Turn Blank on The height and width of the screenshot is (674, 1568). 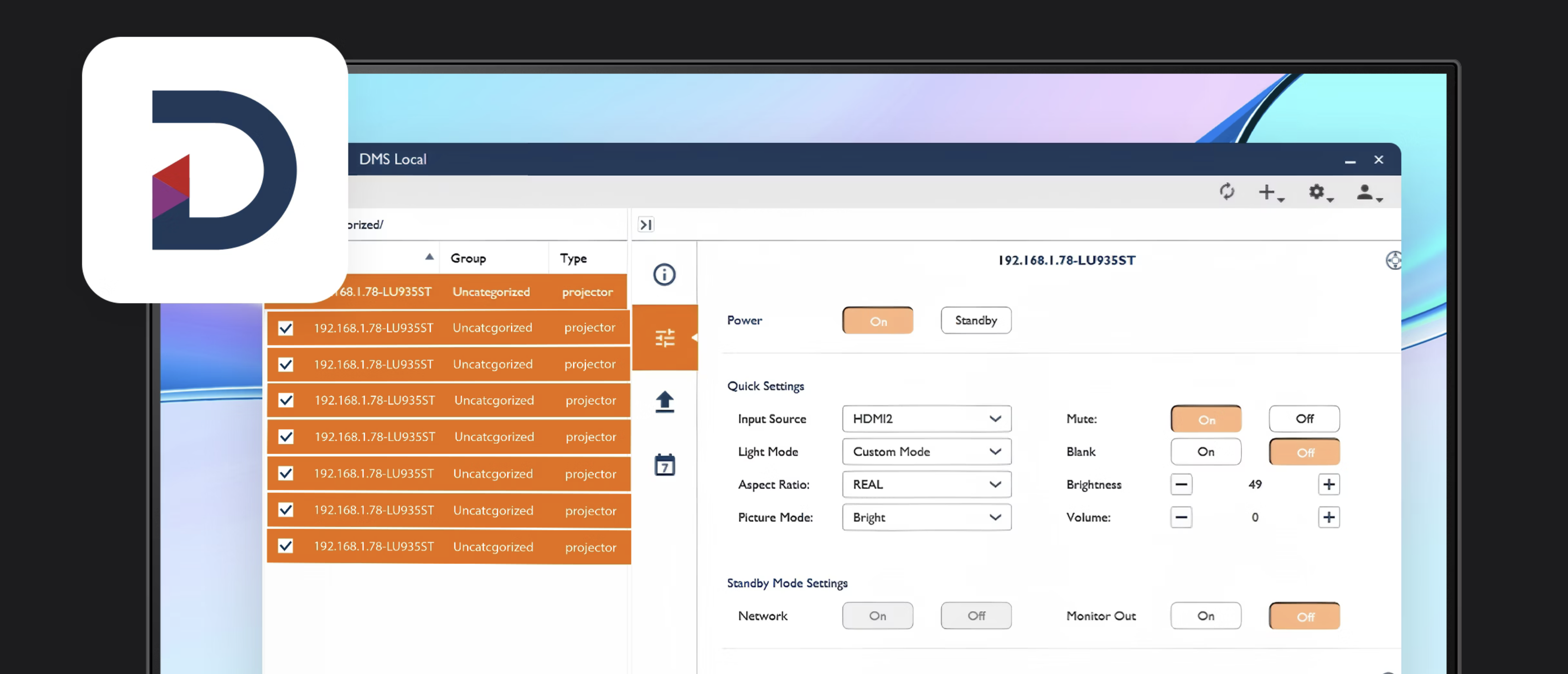click(x=1205, y=452)
